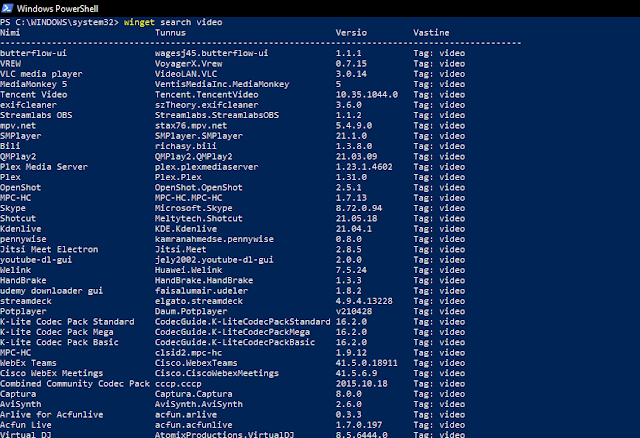The height and width of the screenshot is (438, 640).
Task: Click the 'Plex.Plex' package ID
Action: click(178, 177)
